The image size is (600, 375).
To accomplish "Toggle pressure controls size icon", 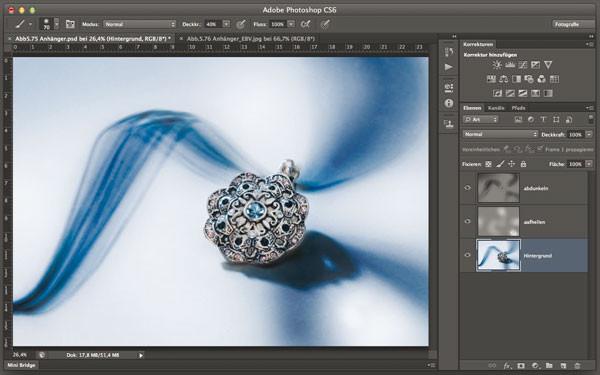I will pos(324,24).
